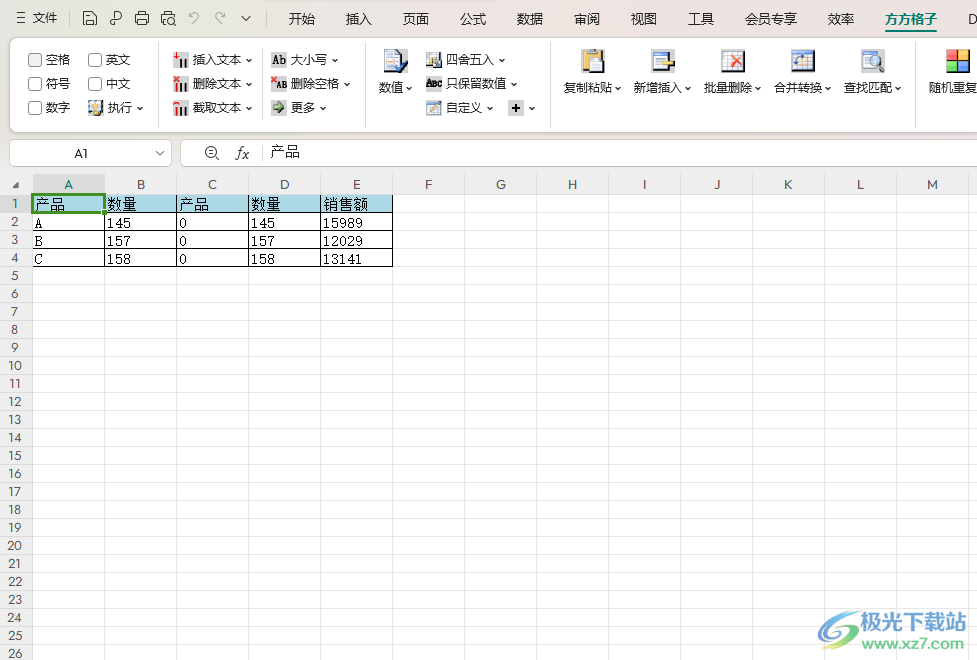Click the save icon in quick toolbar
This screenshot has height=660, width=977.
90,18
